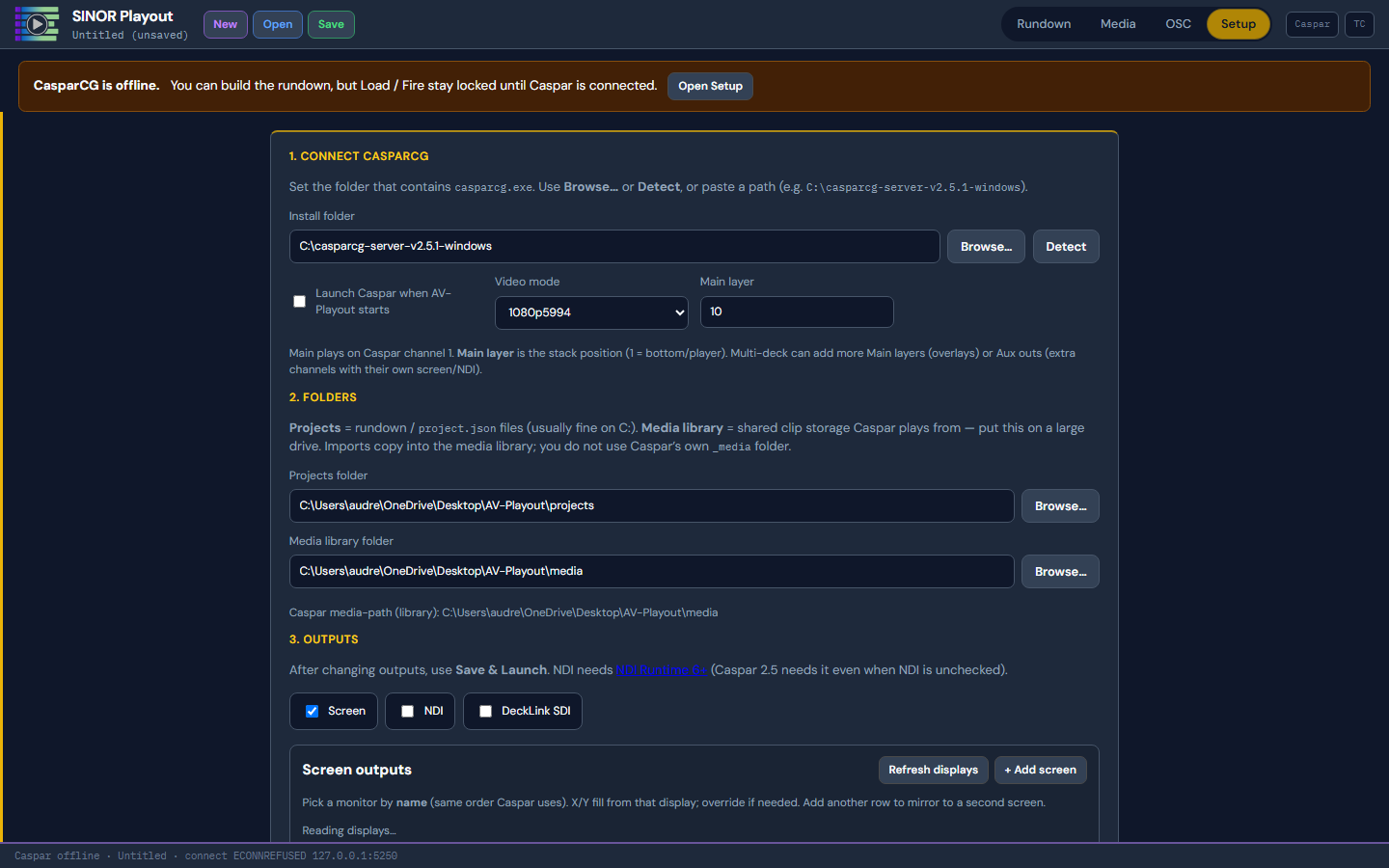
Task: Click 'Reading displays…' status text
Action: pos(349,830)
